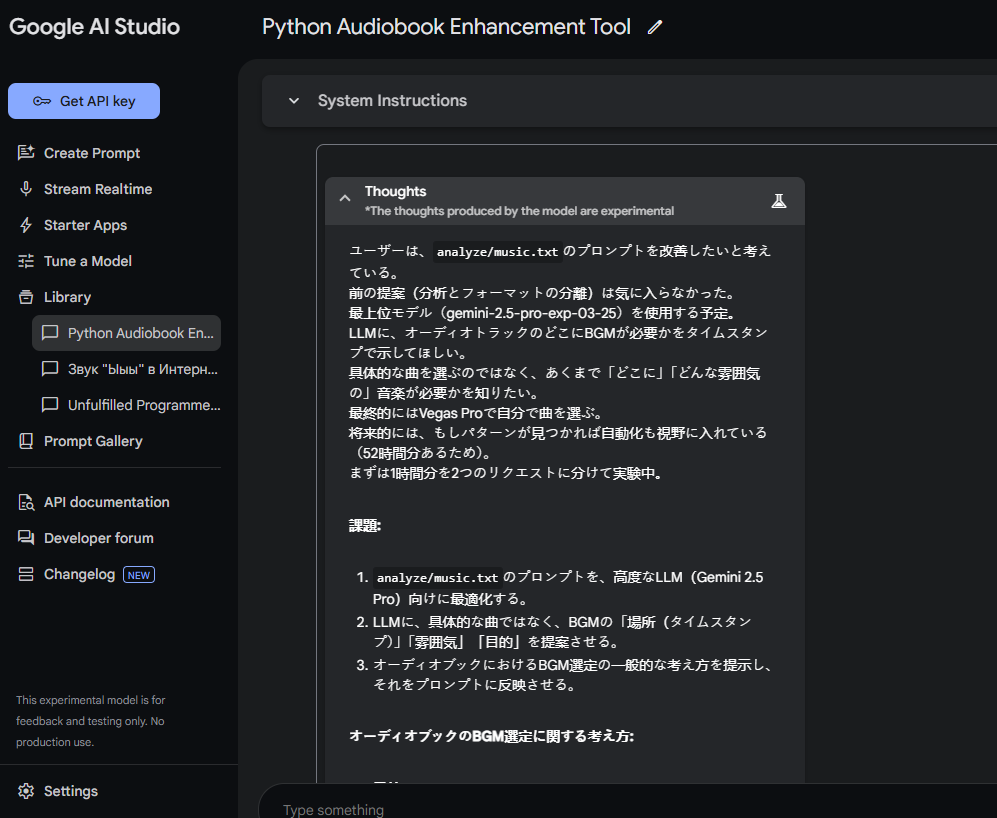Image resolution: width=997 pixels, height=818 pixels.
Task: Expand System Instructions chevron
Action: click(x=294, y=101)
